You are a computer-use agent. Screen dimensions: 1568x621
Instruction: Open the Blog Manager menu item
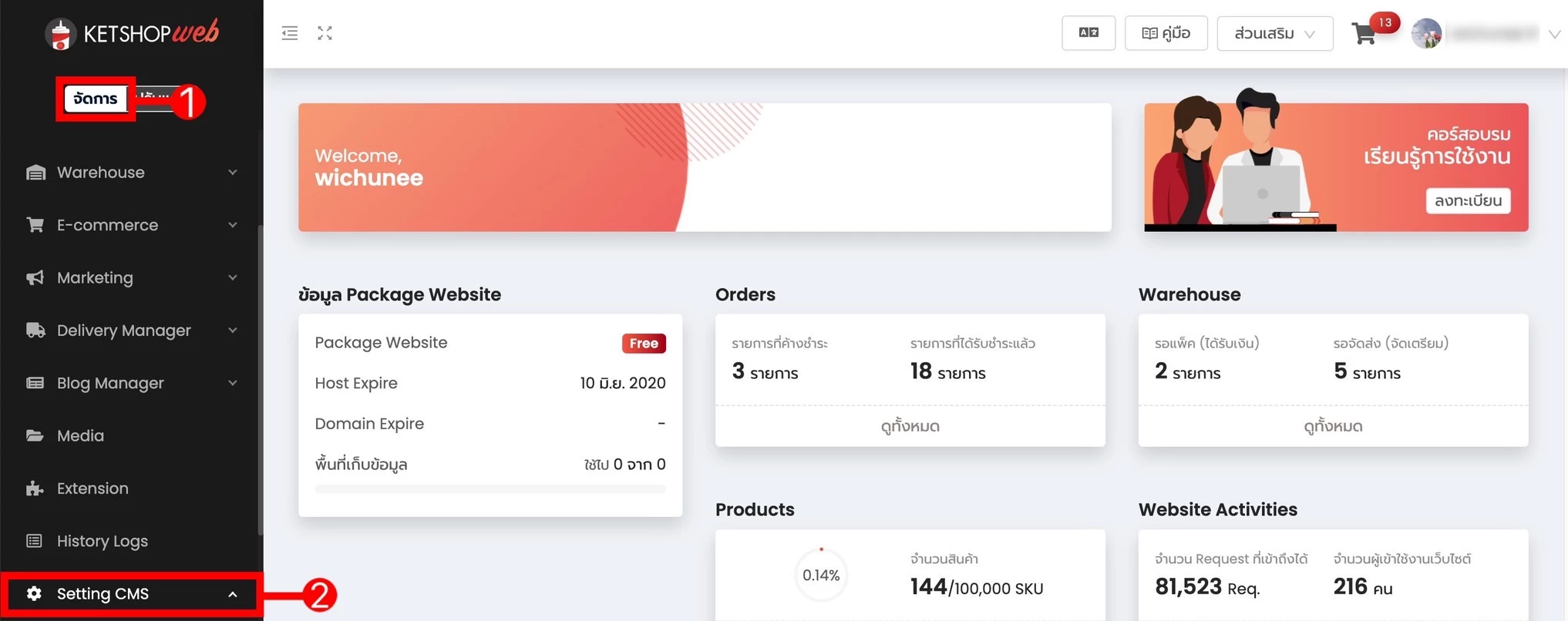[131, 383]
